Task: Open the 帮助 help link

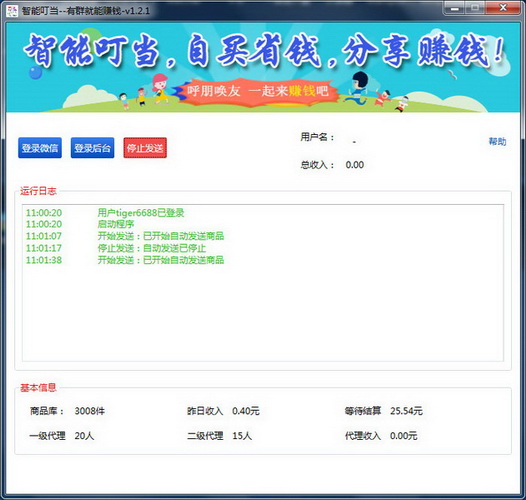Action: click(497, 142)
